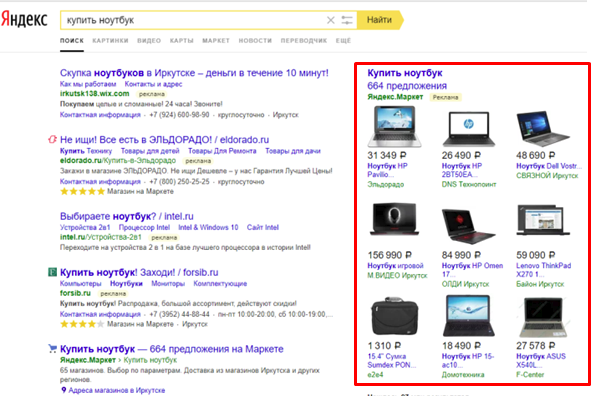Click Купить Технику sitelink

(x=86, y=151)
